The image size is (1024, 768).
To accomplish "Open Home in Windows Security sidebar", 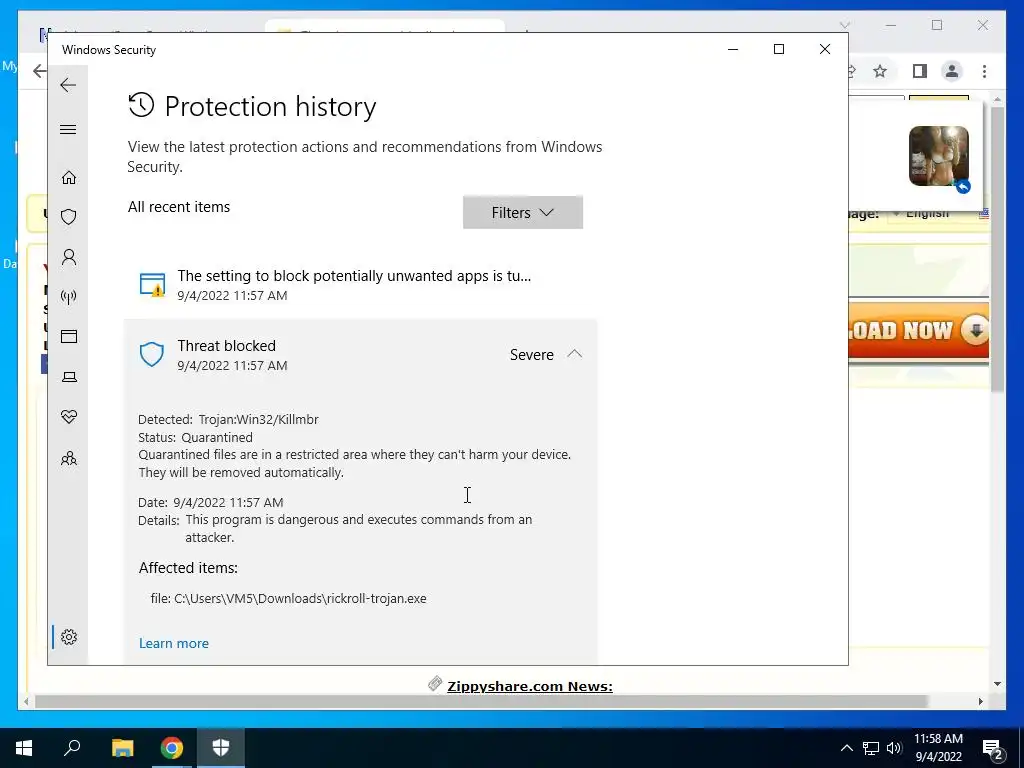I will coord(69,178).
